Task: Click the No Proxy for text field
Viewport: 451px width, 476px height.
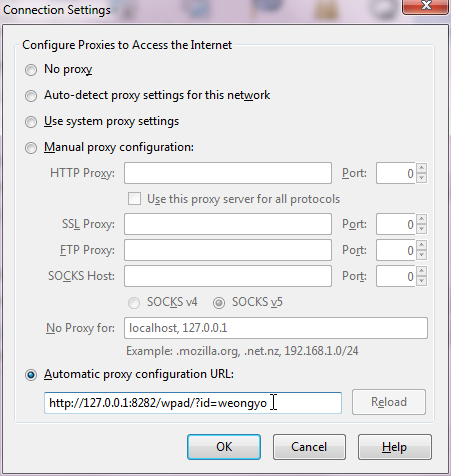Action: tap(276, 328)
